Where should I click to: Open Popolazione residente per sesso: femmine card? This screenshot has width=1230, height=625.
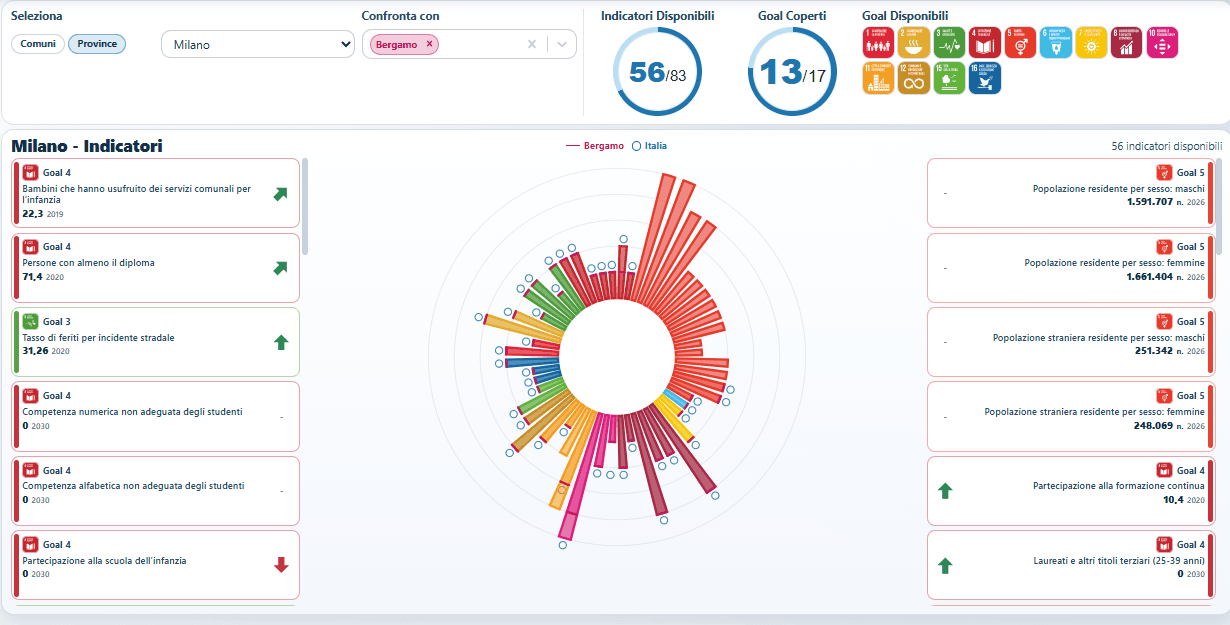click(x=1070, y=268)
